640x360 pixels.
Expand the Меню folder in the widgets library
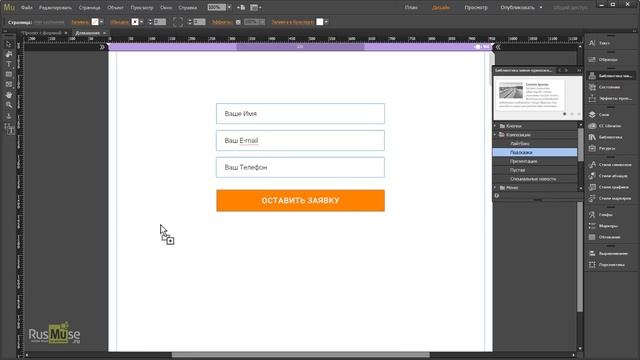click(x=496, y=188)
